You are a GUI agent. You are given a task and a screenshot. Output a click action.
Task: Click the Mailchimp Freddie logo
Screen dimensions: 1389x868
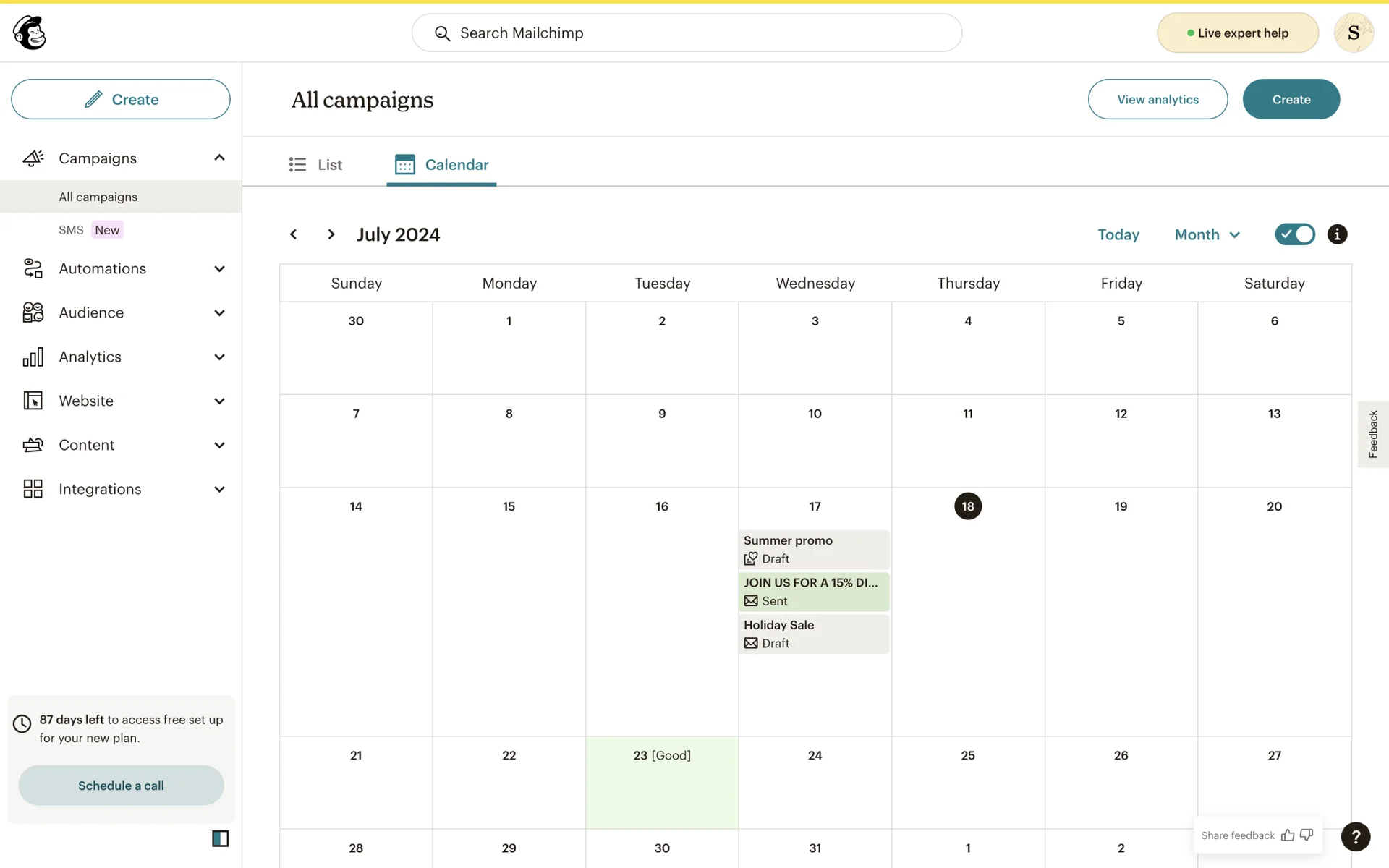click(30, 33)
